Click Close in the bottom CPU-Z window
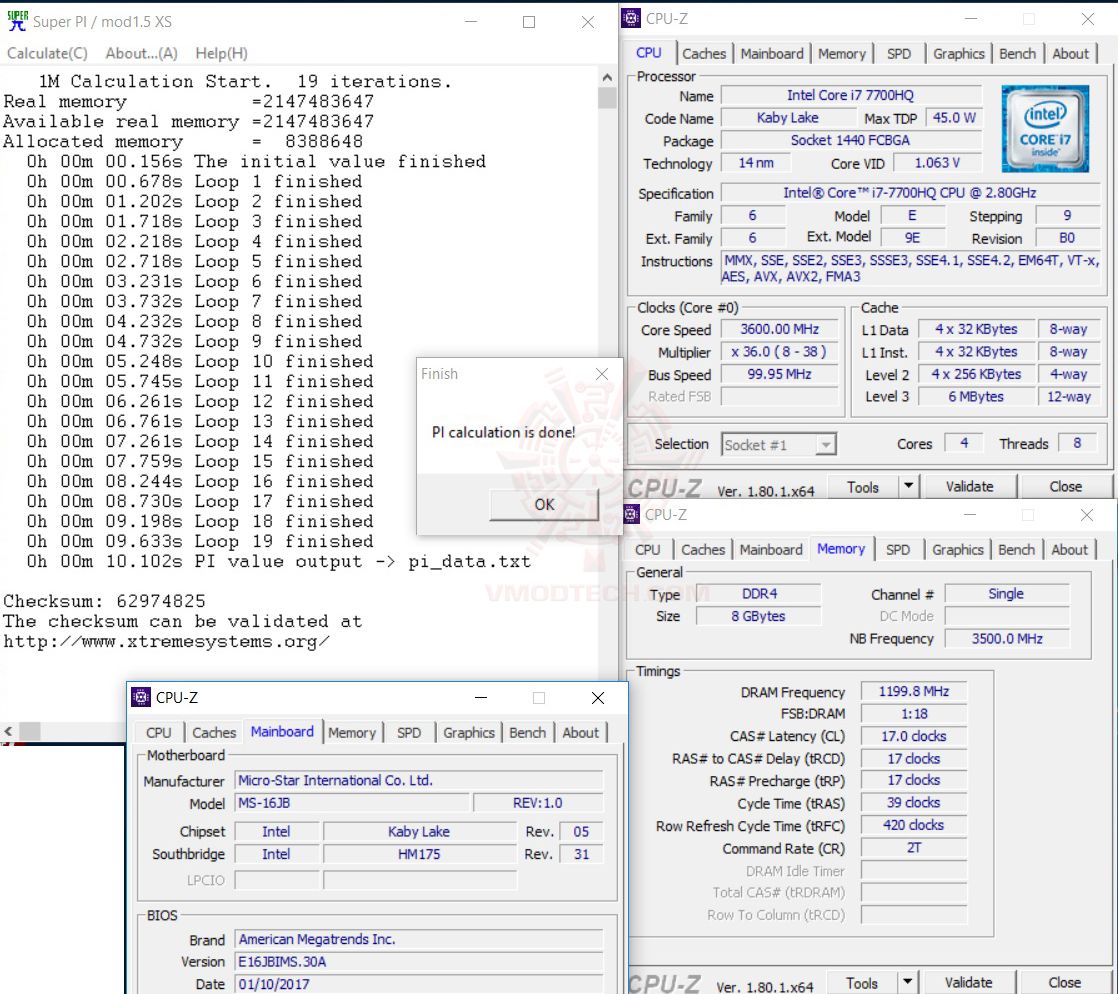This screenshot has height=994, width=1118. point(1064,982)
